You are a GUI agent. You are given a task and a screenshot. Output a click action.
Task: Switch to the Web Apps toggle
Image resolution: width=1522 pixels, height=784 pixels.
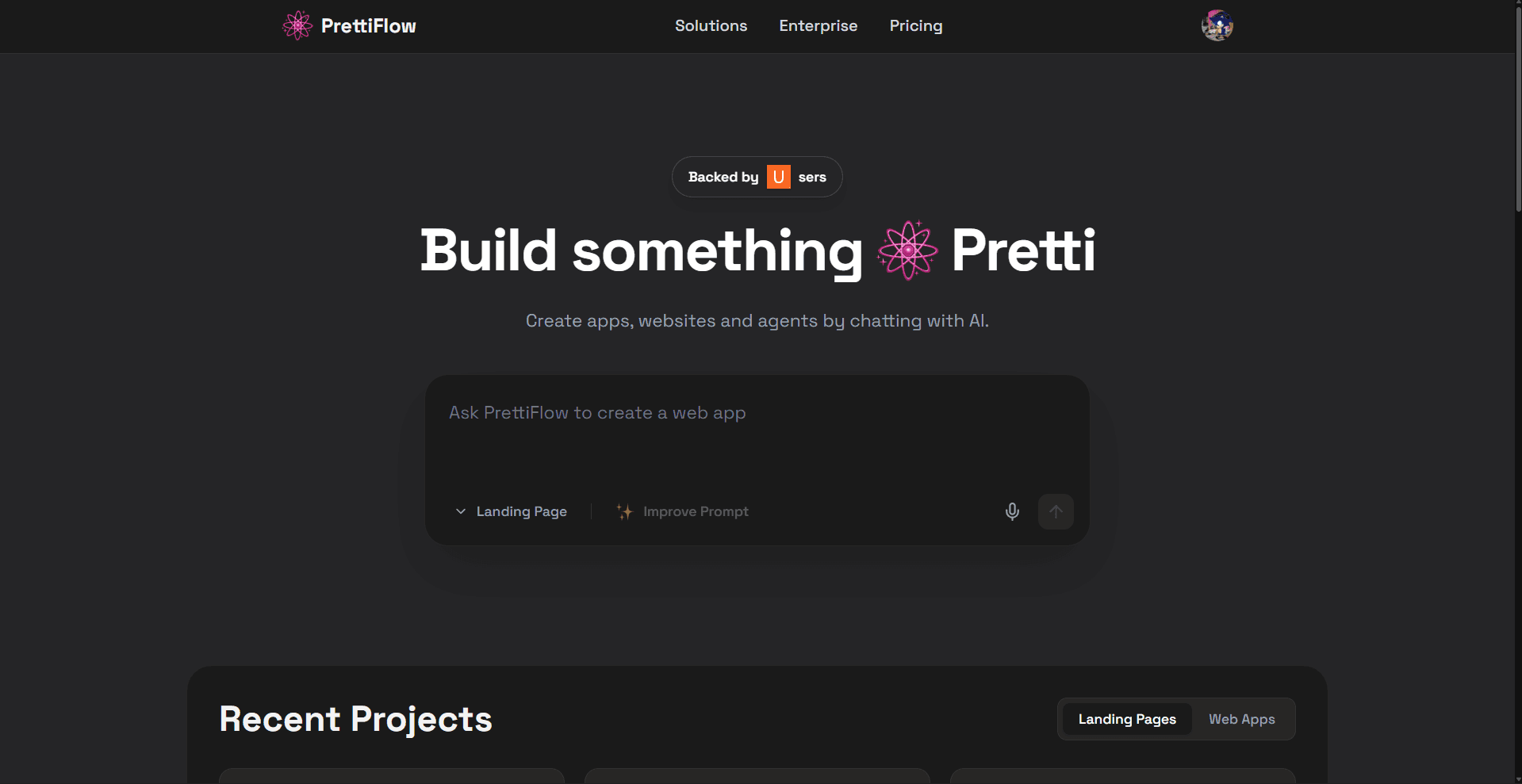point(1241,719)
